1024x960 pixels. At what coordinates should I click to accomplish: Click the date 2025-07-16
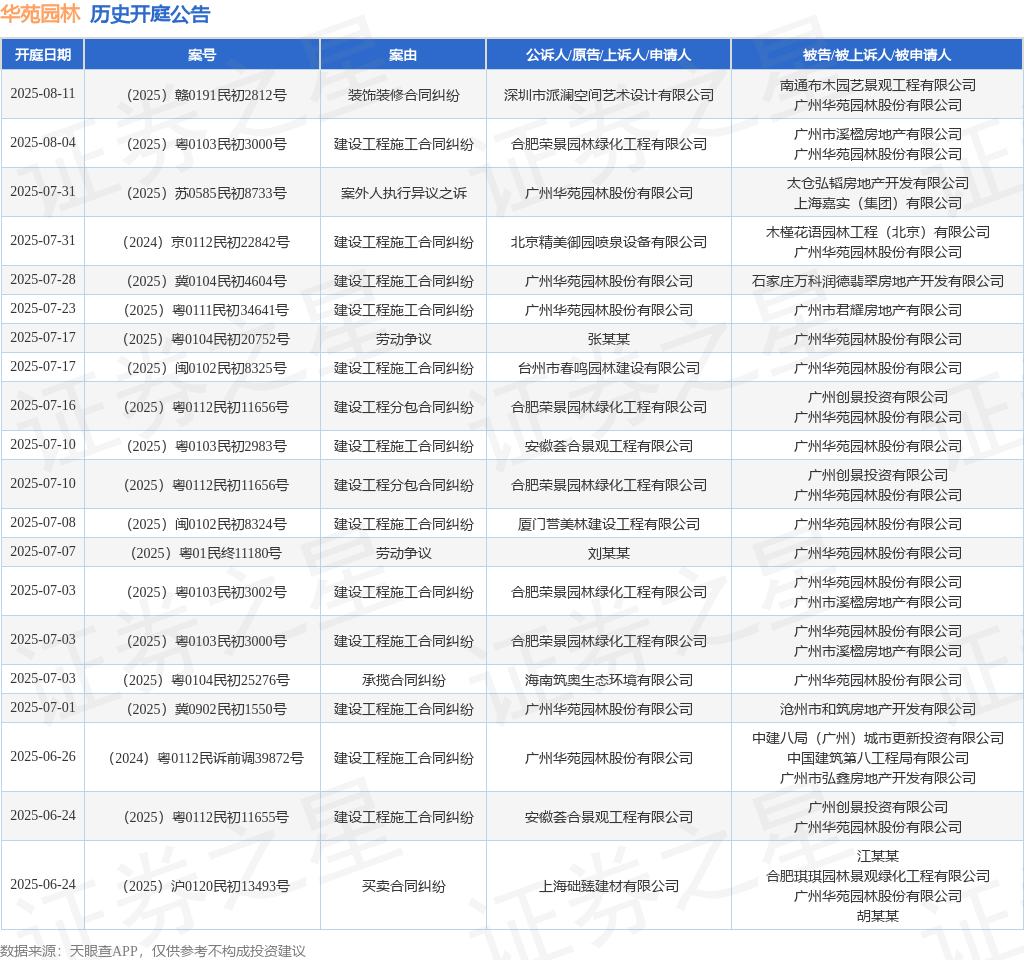coord(43,406)
